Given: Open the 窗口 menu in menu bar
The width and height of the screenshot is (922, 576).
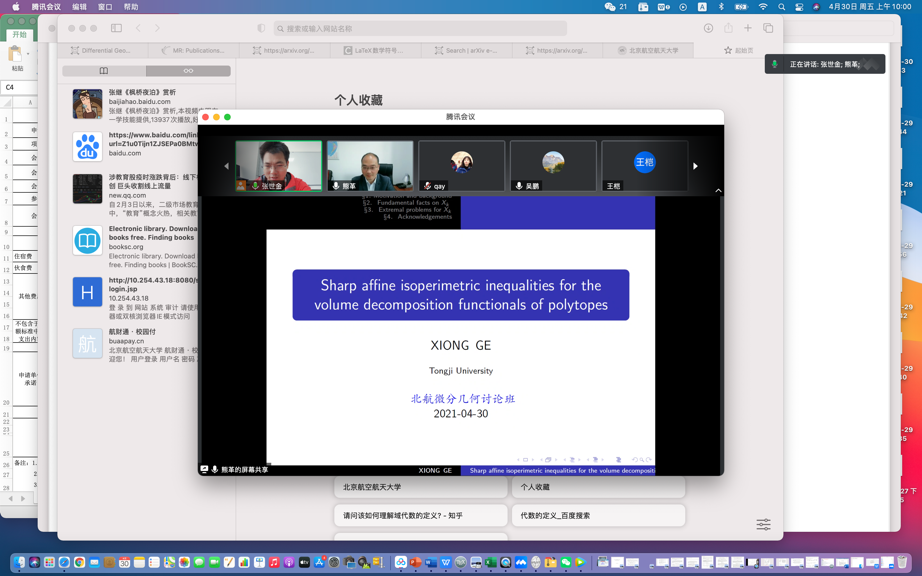Looking at the screenshot, I should coord(105,7).
